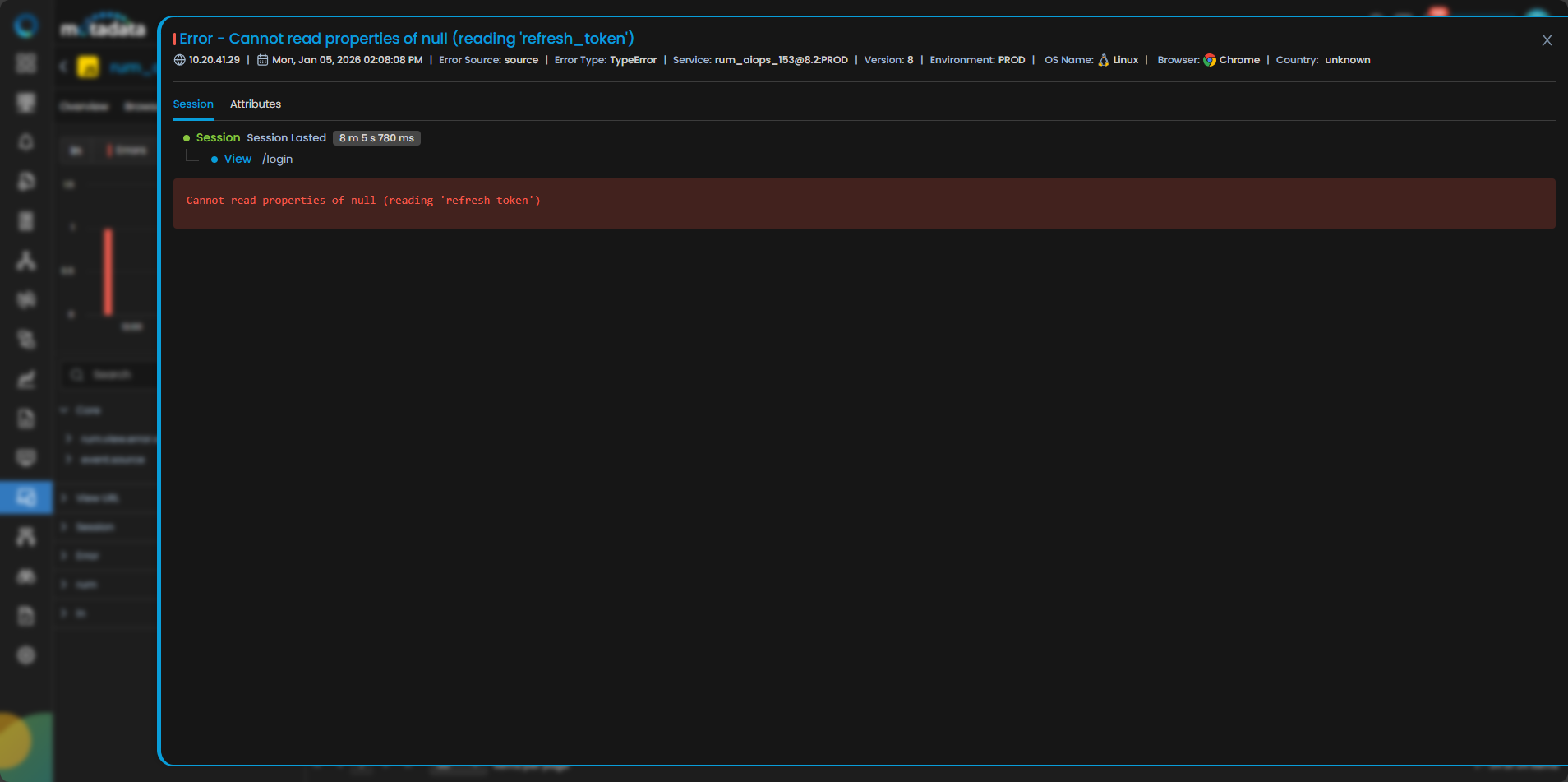1568x782 pixels.
Task: Click the 8 m 5 s 780 ms duration badge
Action: pos(376,138)
